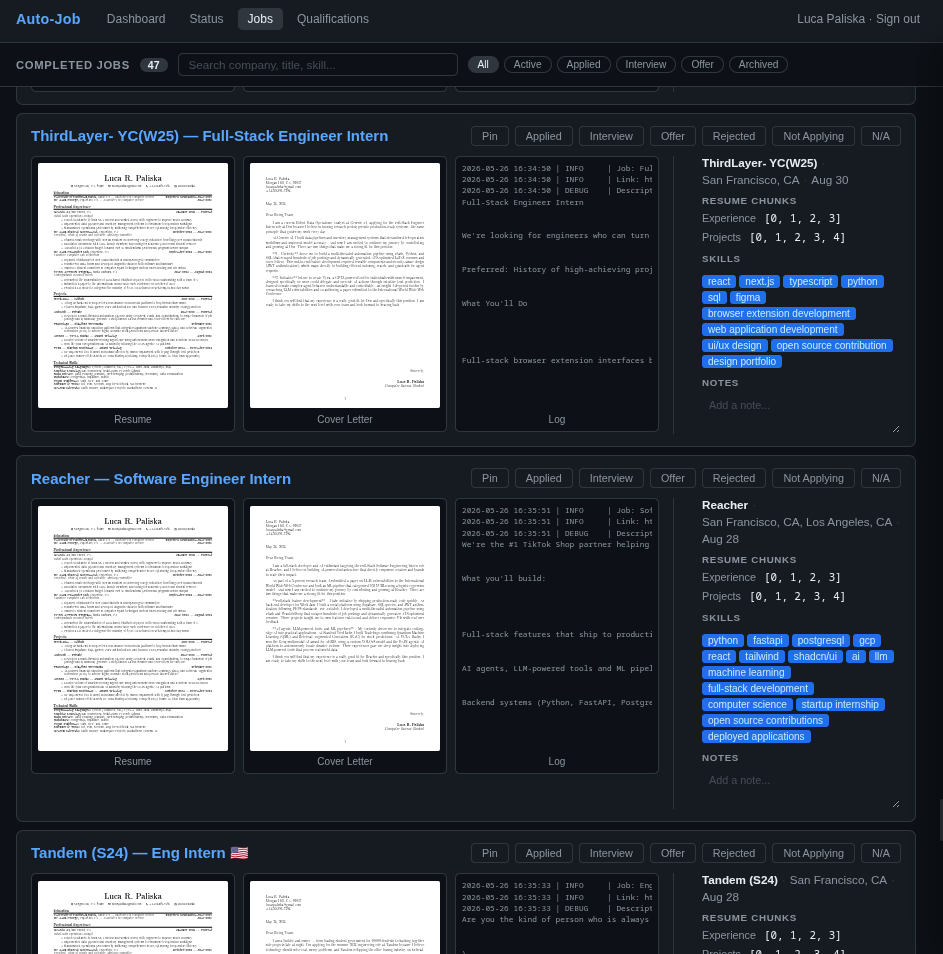This screenshot has height=954, width=943.
Task: Set Tandem job status to N/A
Action: 880,853
